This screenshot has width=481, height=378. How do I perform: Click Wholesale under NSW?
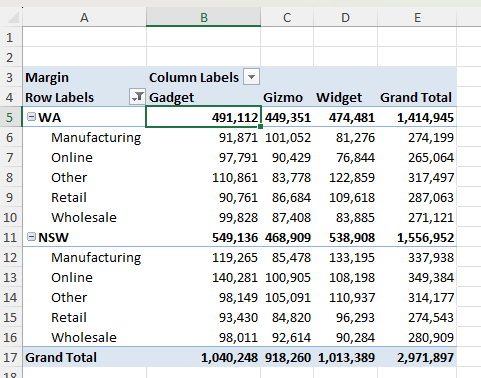point(84,337)
